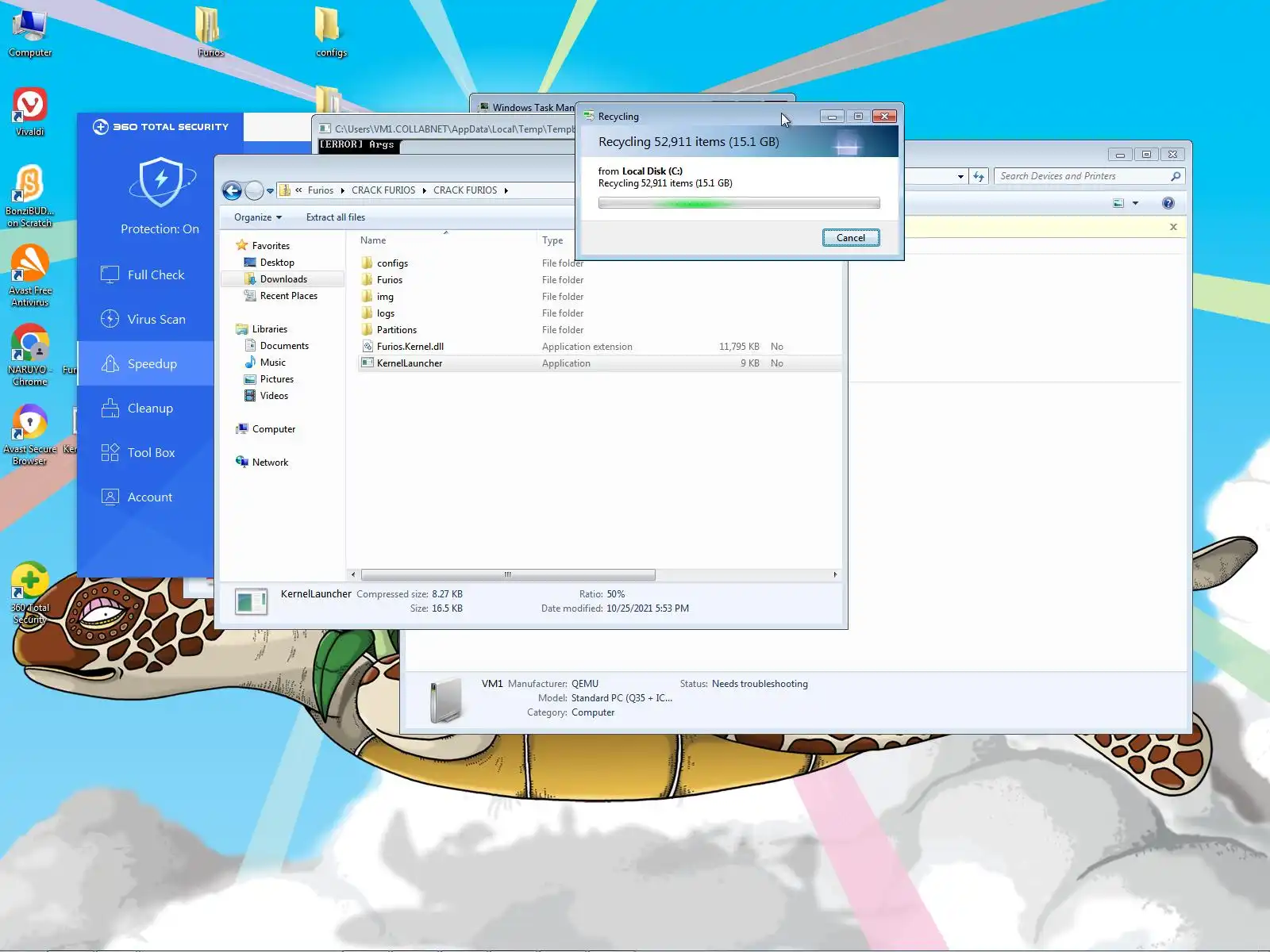
Task: Select the KernelLauncher application file
Action: point(600,363)
